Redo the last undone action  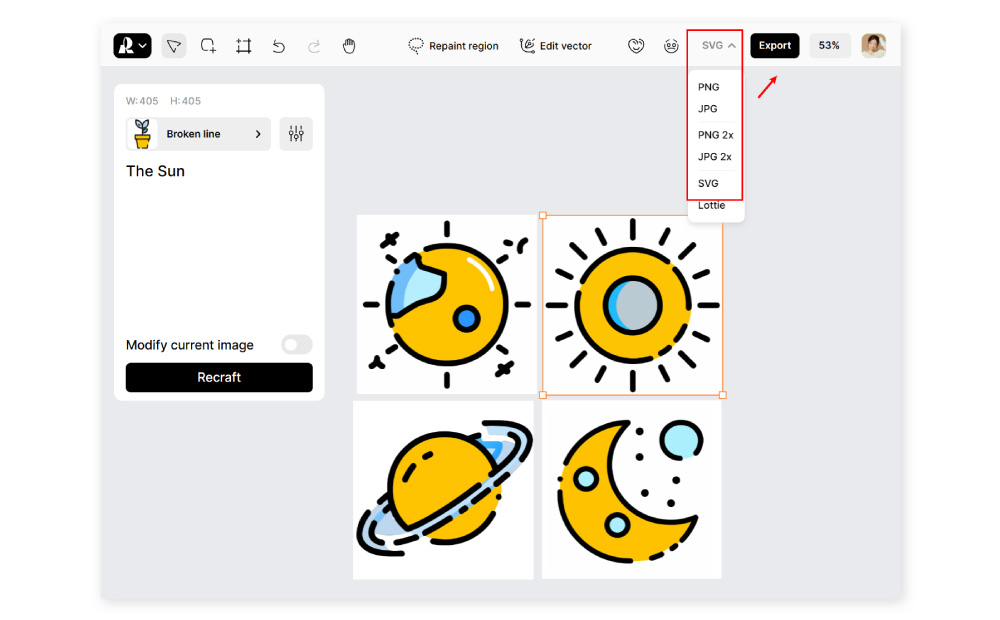[314, 46]
